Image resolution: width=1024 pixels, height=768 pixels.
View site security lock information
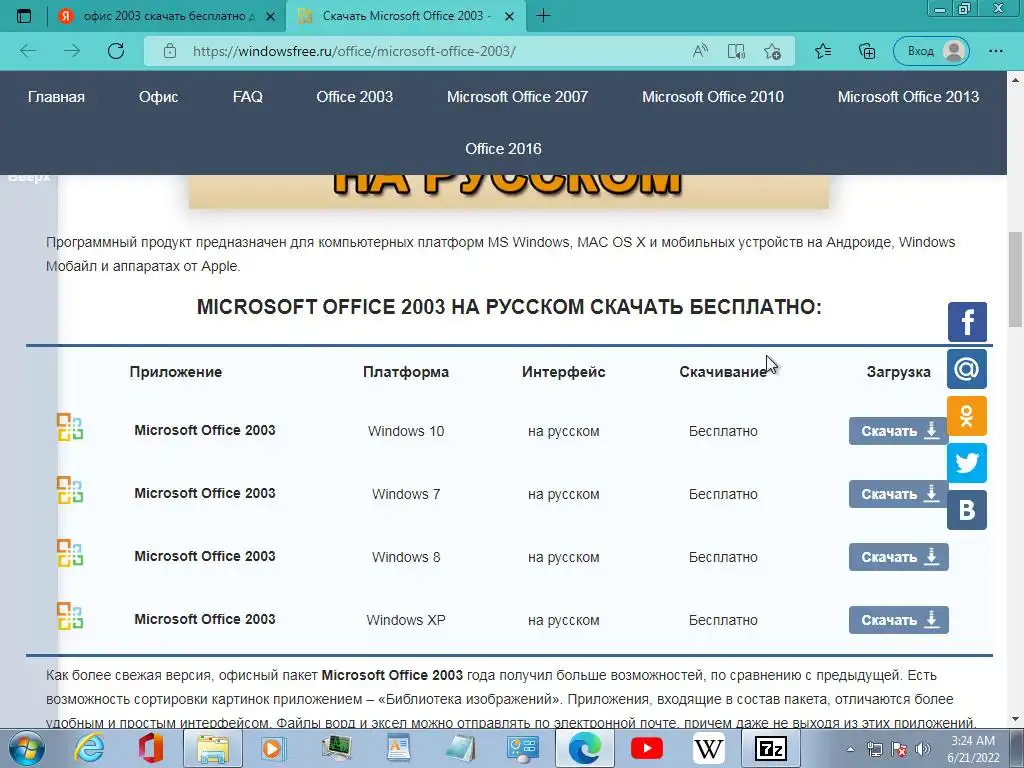pyautogui.click(x=170, y=51)
